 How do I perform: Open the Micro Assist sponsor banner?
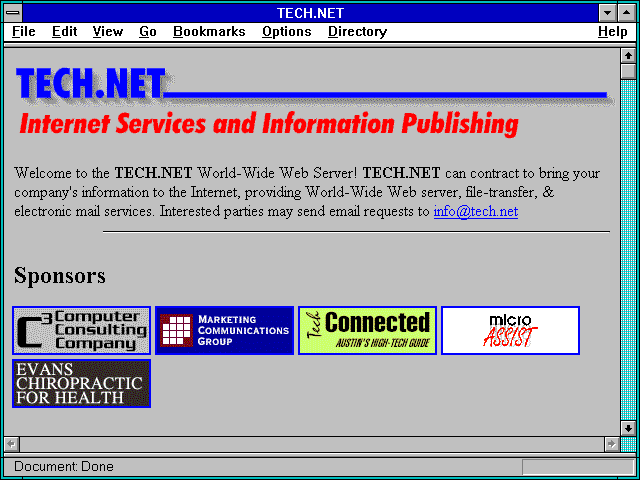510,331
